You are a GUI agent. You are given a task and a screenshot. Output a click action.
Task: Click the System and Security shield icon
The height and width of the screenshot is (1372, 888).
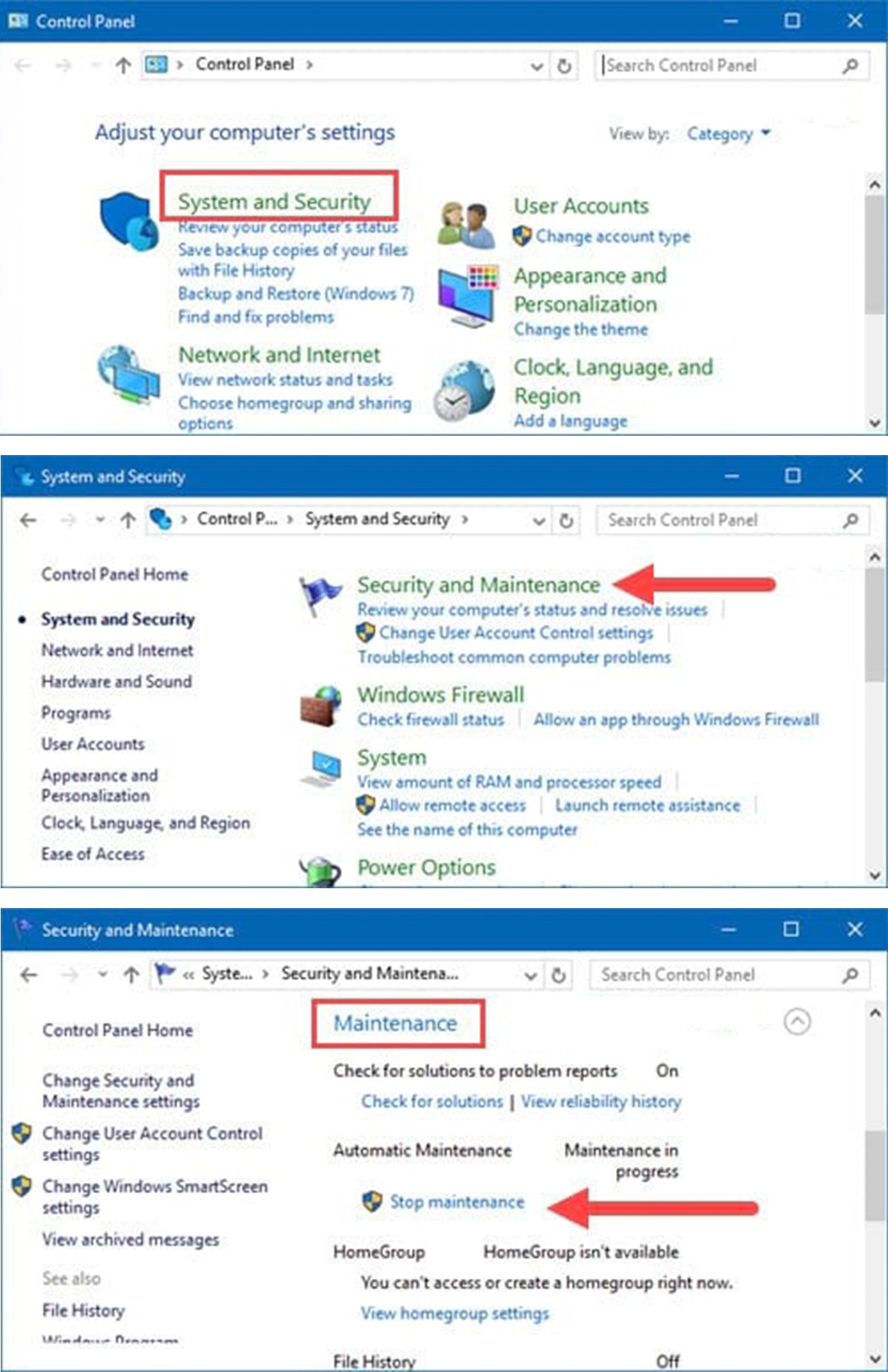[x=129, y=221]
